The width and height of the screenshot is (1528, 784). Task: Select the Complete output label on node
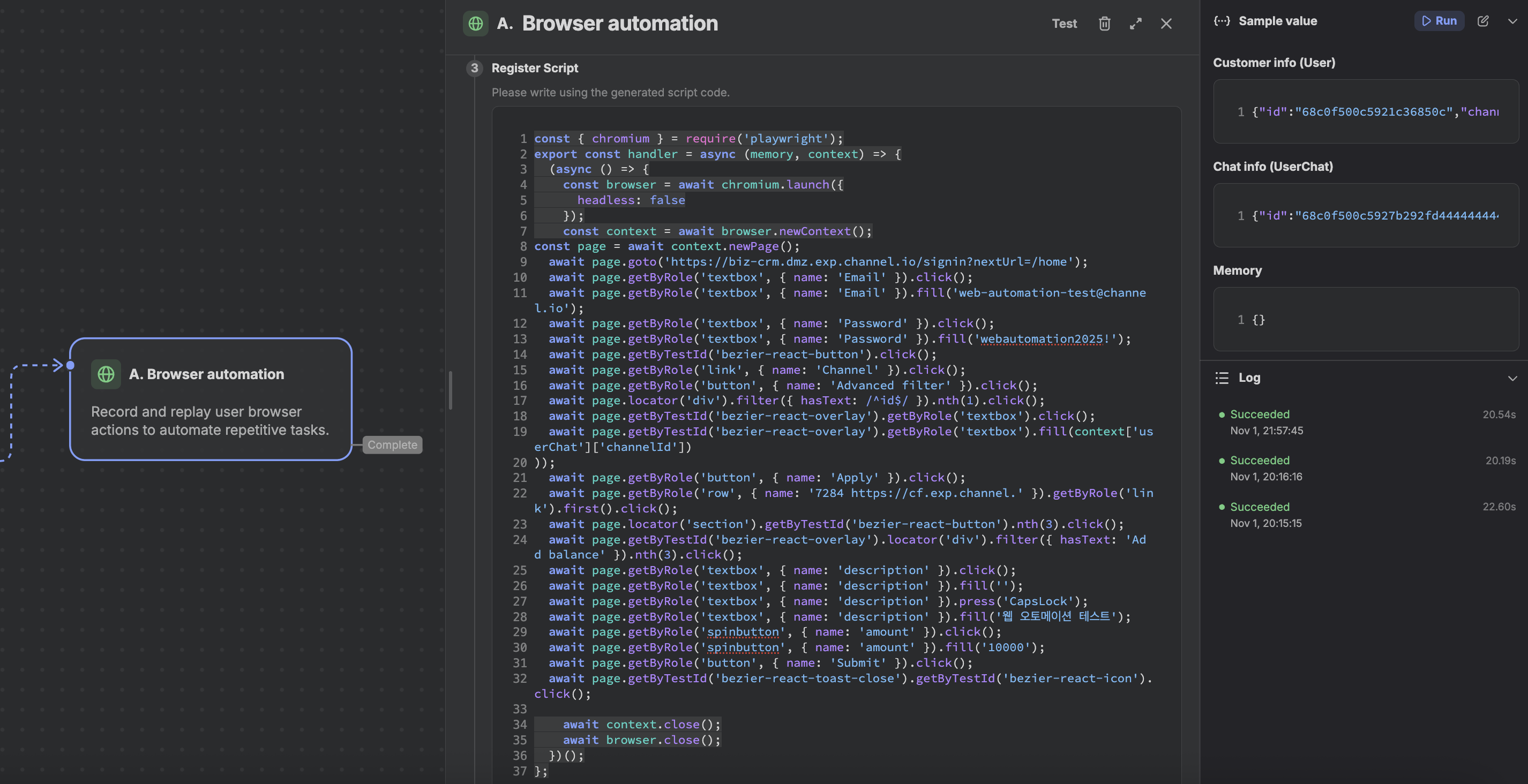(392, 445)
